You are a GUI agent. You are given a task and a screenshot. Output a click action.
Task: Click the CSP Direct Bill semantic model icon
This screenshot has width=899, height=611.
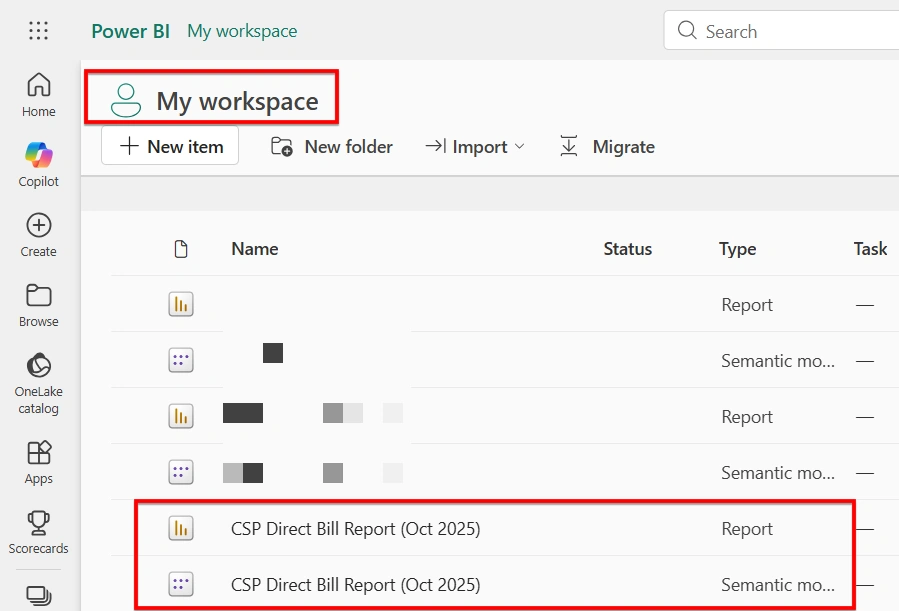pyautogui.click(x=181, y=584)
